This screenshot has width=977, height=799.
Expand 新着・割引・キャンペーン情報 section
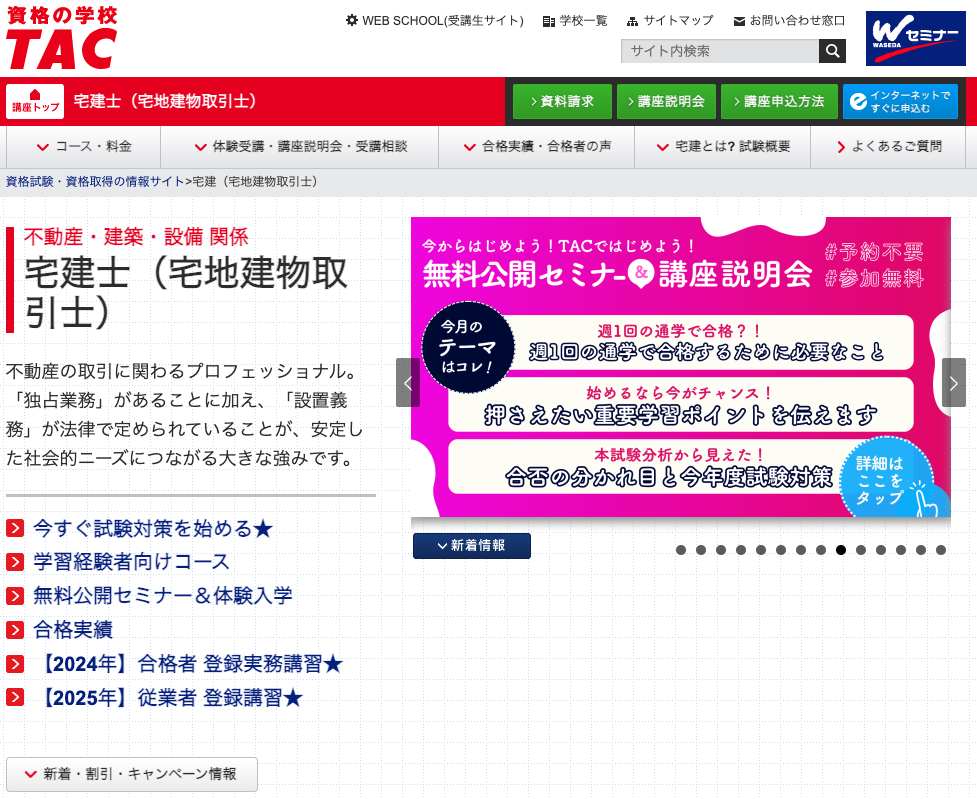pos(132,774)
